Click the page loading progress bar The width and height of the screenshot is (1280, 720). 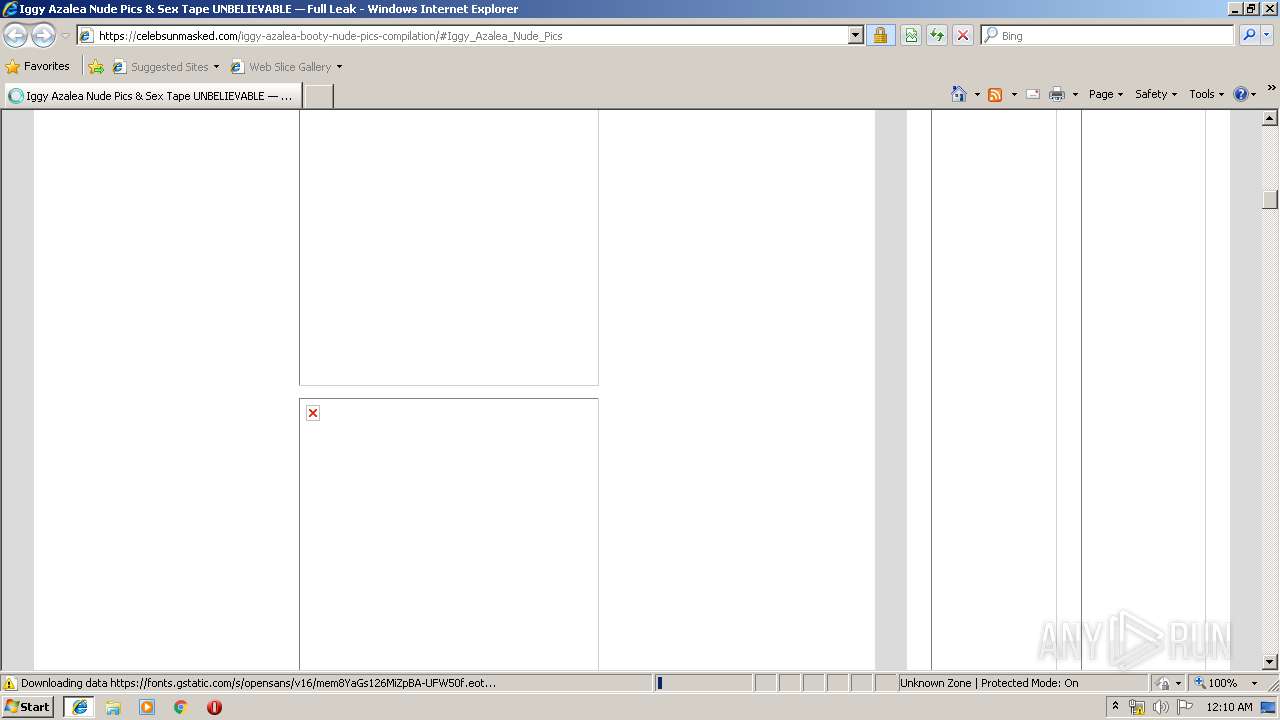click(703, 683)
